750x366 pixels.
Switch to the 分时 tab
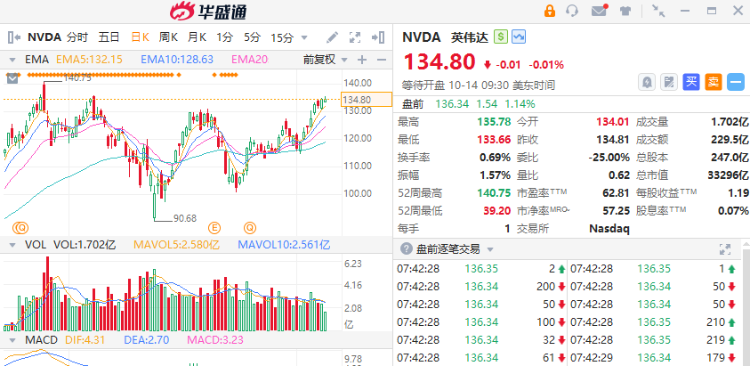pyautogui.click(x=77, y=37)
